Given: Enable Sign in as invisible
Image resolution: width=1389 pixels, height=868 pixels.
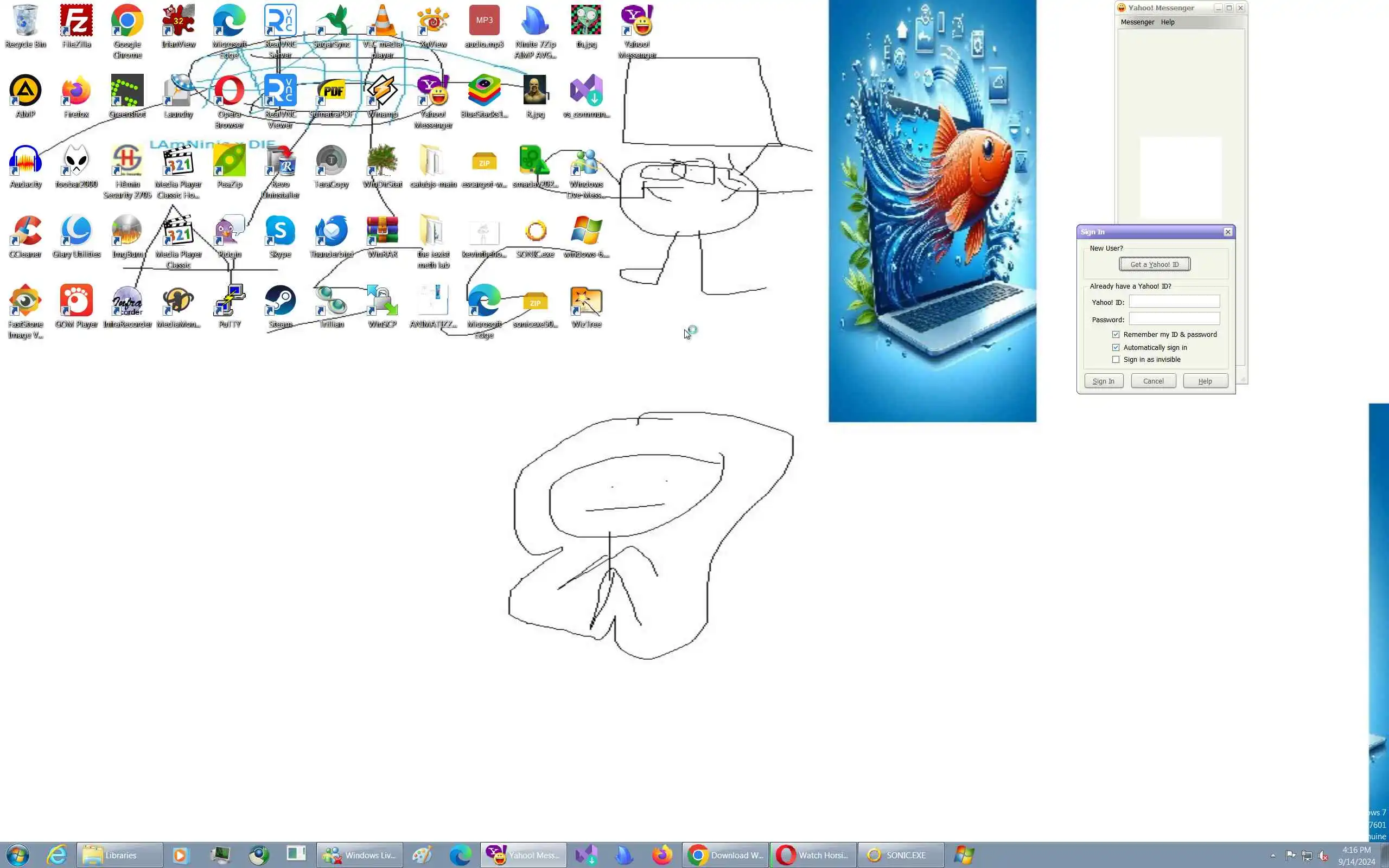Looking at the screenshot, I should pos(1116,360).
